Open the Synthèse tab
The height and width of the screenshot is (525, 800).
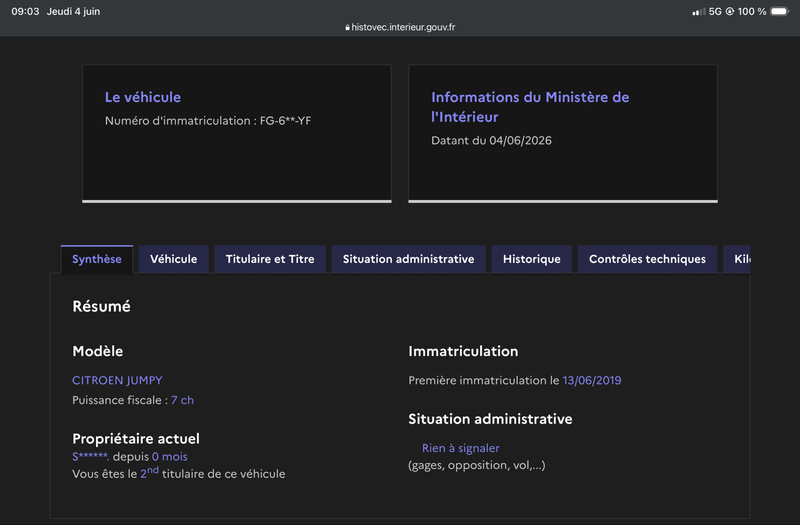tap(97, 259)
